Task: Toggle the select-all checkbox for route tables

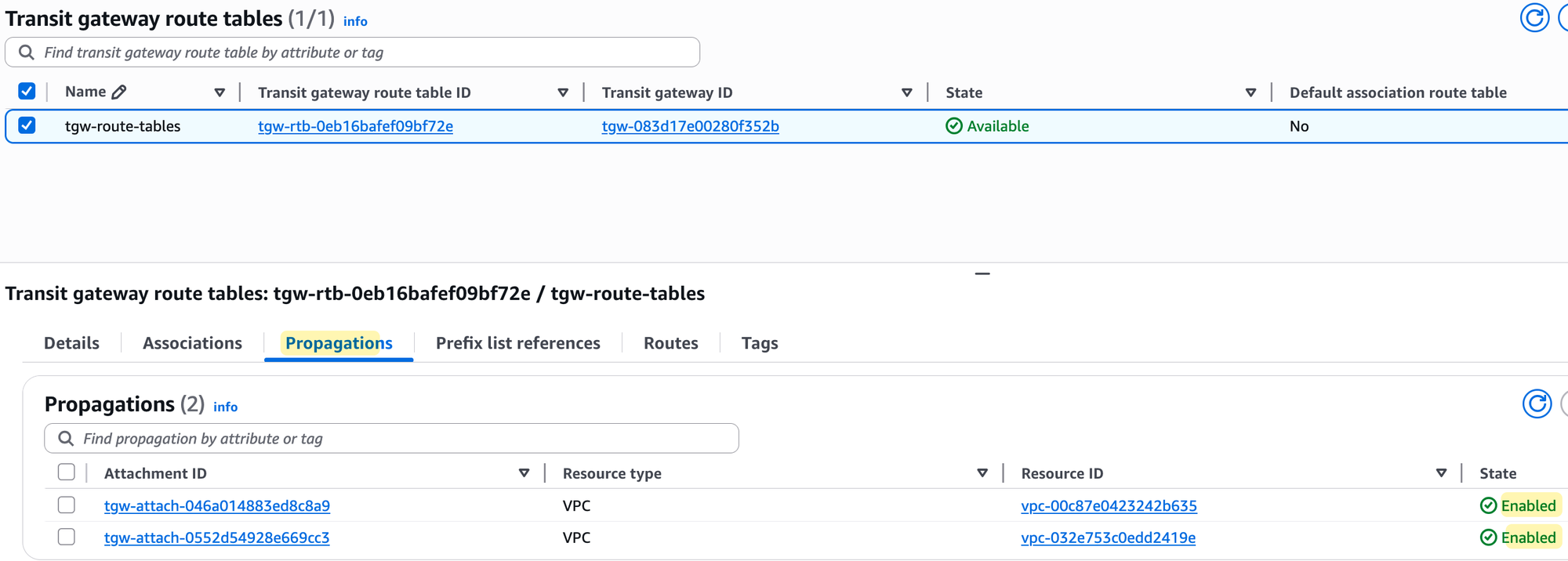Action: pos(27,92)
